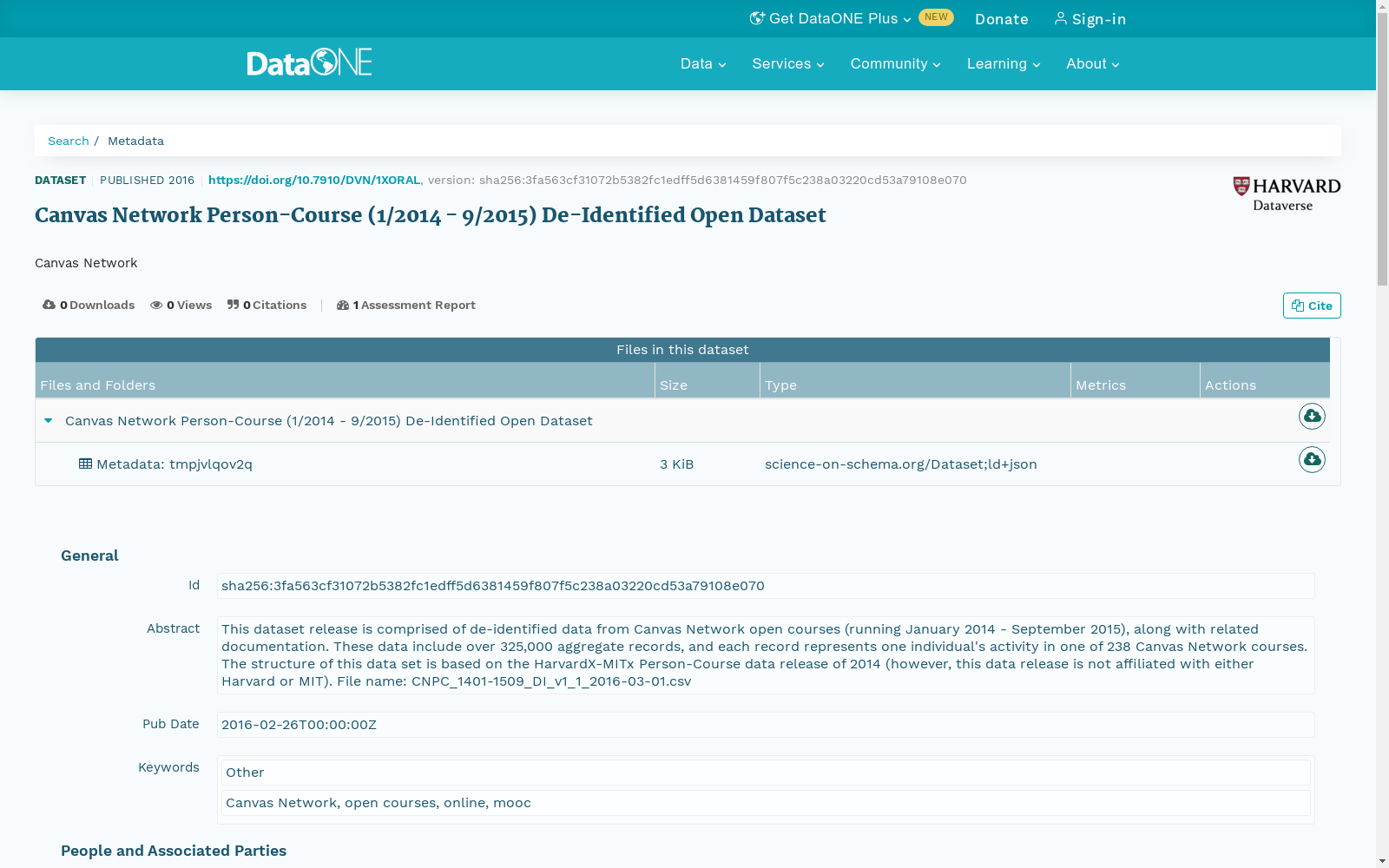Viewport: 1389px width, 868px height.
Task: Open the Data menu
Action: coord(703,63)
